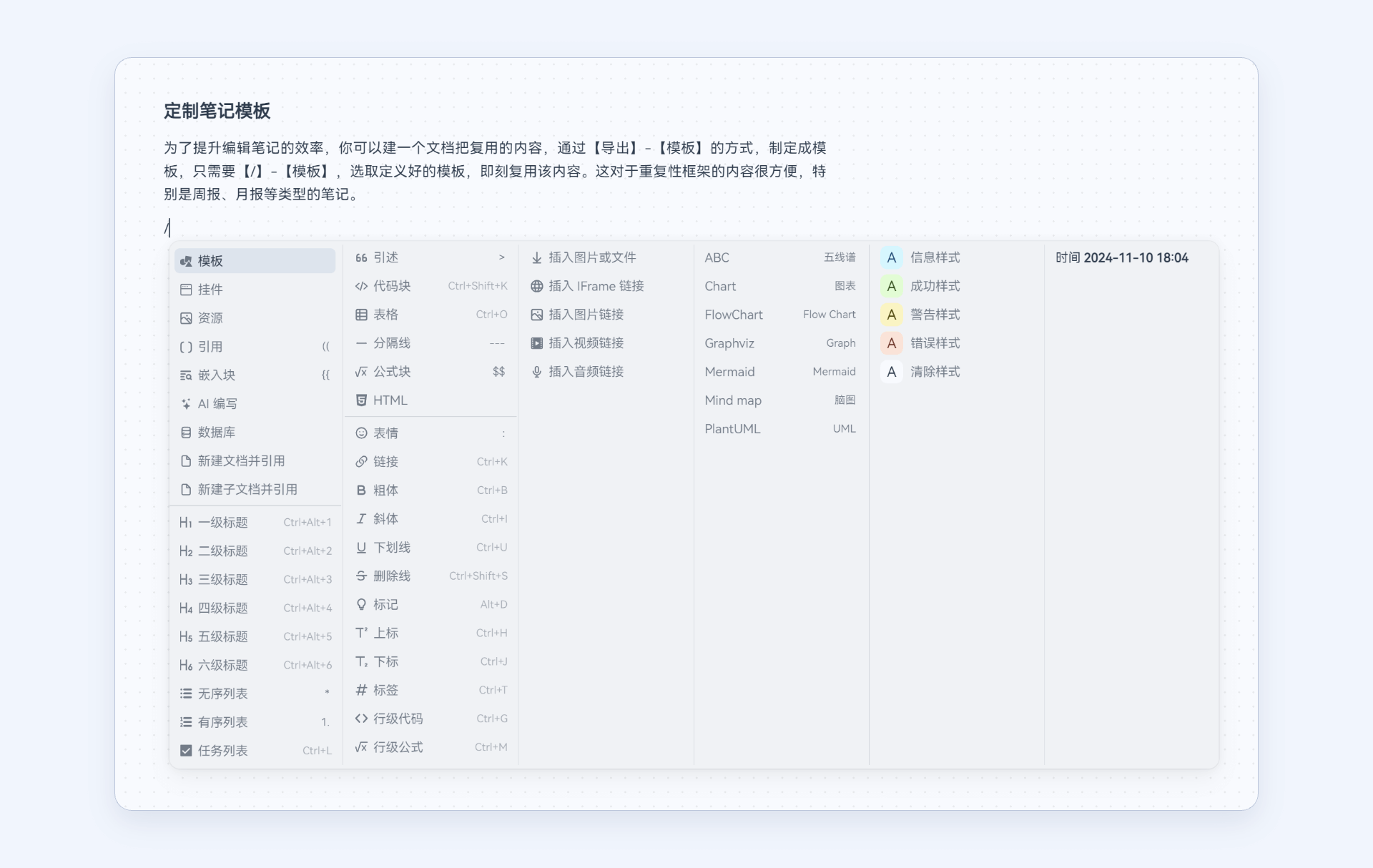Select the 警告样式 yellow A swatch
Image resolution: width=1373 pixels, height=868 pixels.
[891, 315]
